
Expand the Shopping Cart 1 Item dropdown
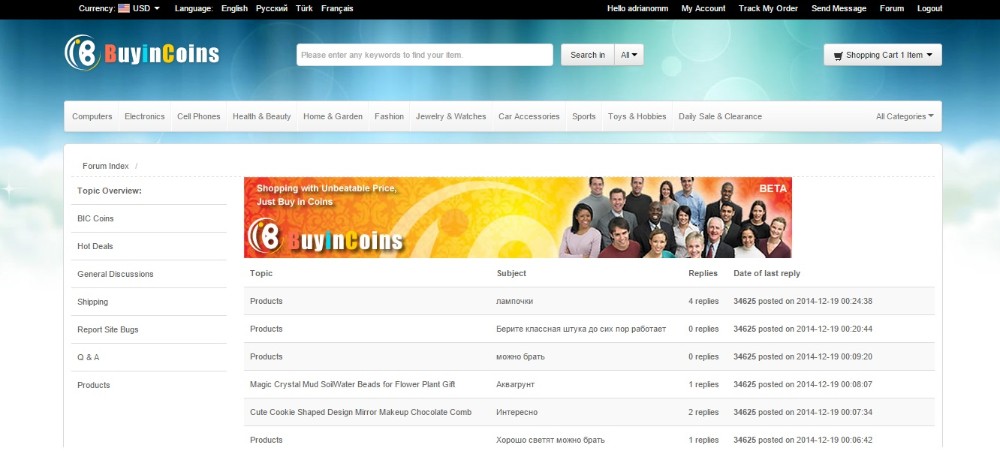pyautogui.click(x=883, y=55)
